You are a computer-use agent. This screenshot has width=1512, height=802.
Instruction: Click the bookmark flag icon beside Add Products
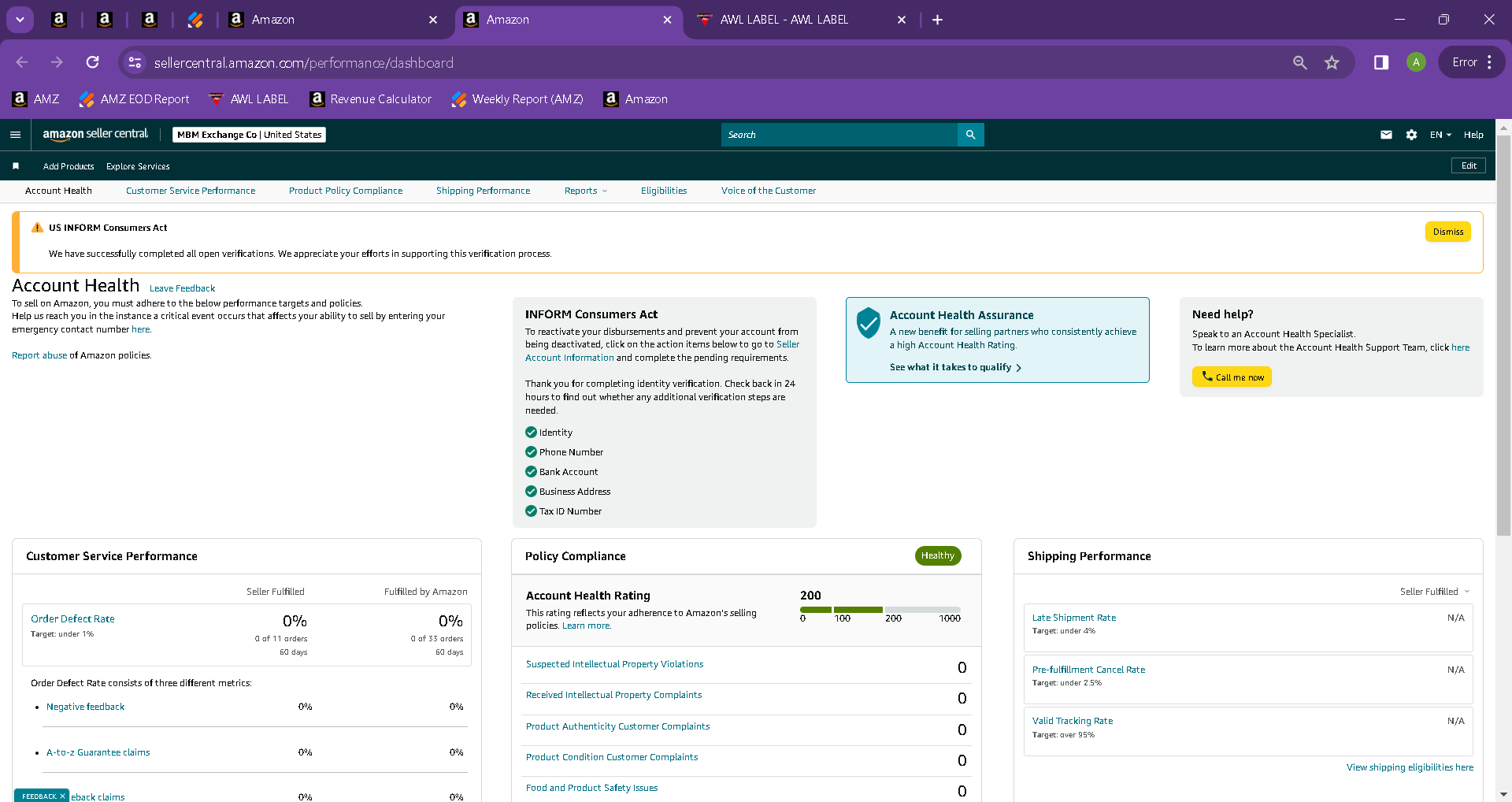tap(16, 166)
